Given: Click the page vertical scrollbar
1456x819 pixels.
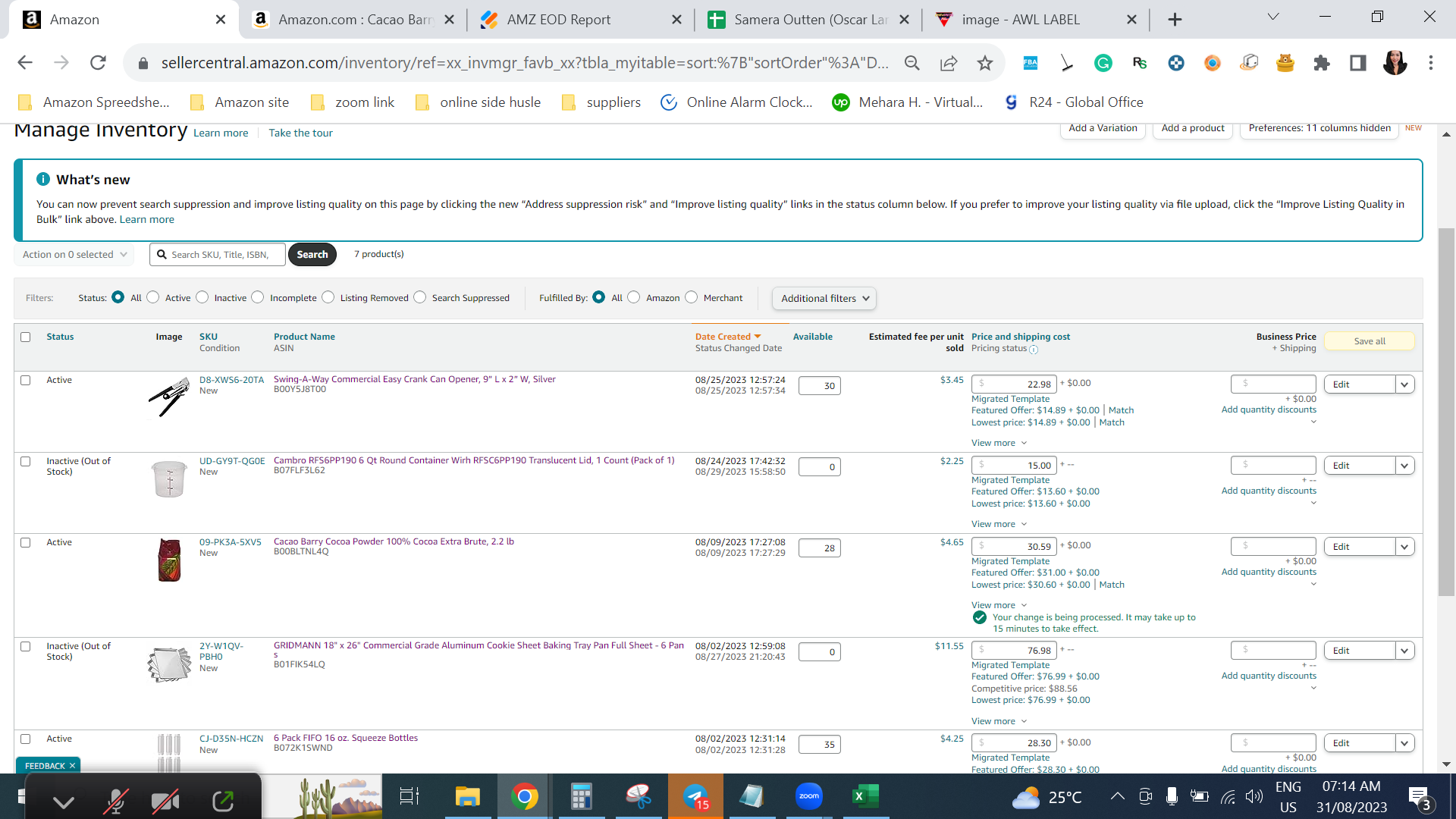Looking at the screenshot, I should [1446, 413].
